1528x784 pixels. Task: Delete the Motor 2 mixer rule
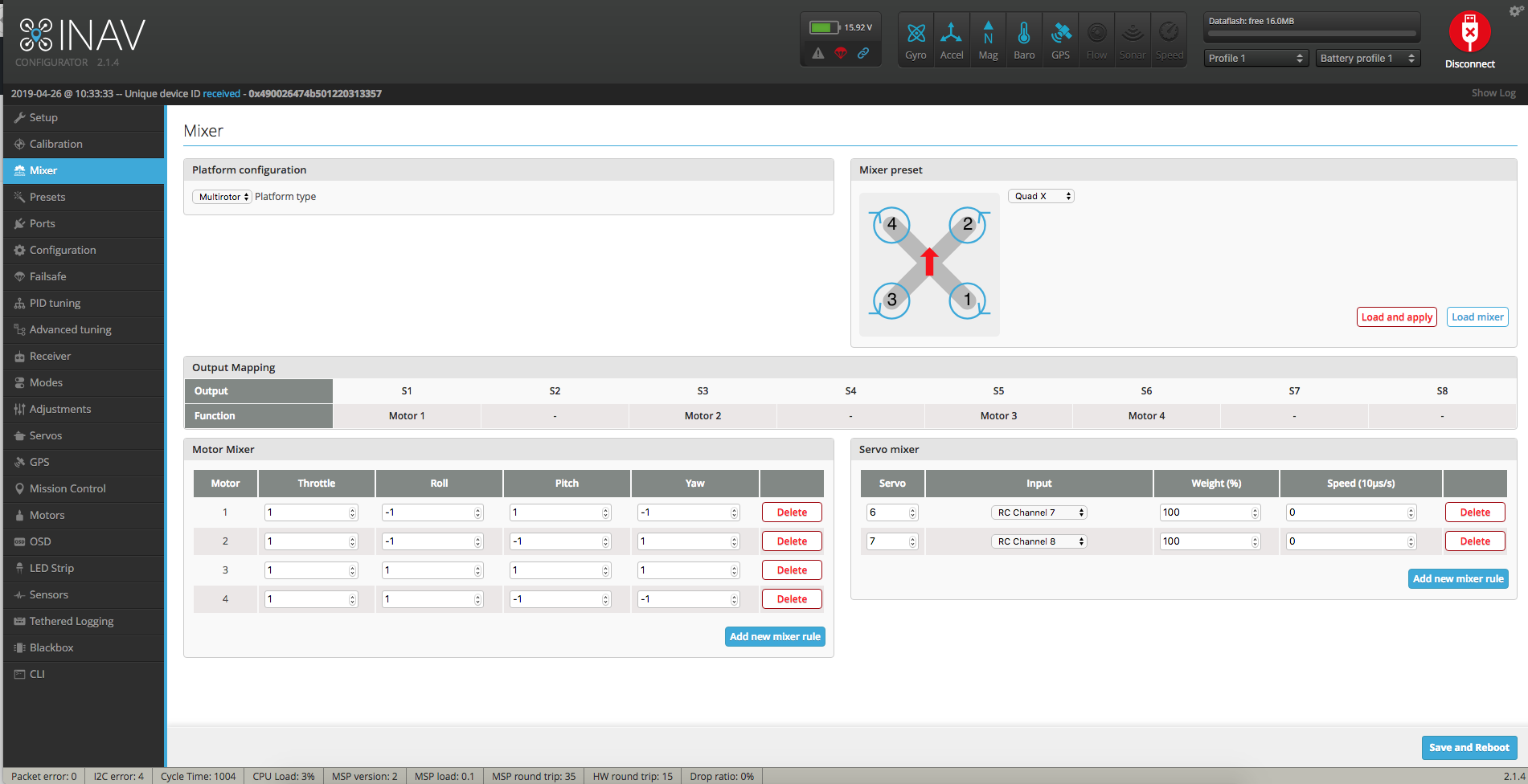(x=791, y=541)
